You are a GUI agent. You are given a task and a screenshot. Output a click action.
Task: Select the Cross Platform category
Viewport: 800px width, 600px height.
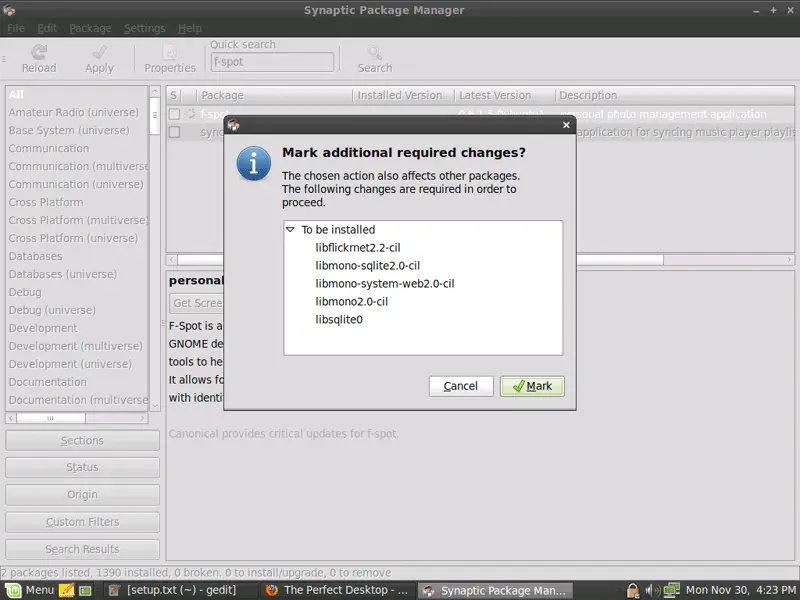click(x=46, y=203)
